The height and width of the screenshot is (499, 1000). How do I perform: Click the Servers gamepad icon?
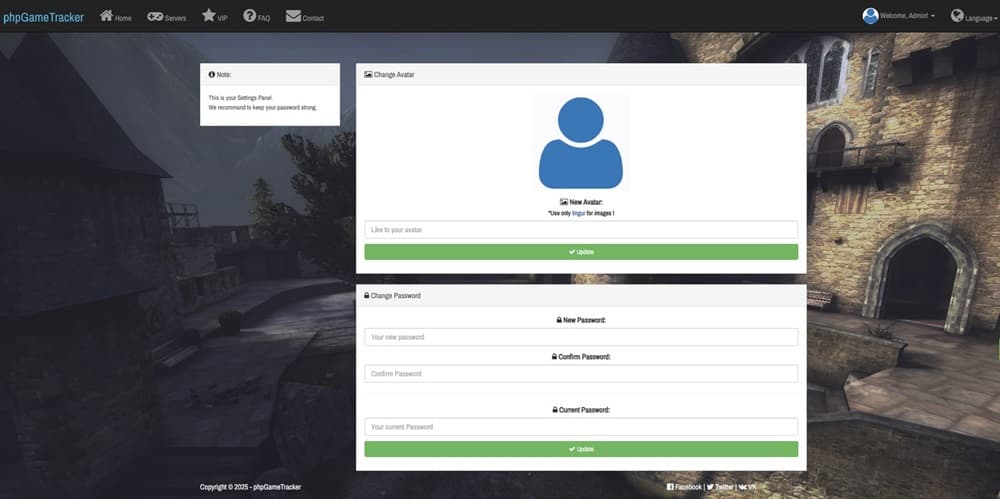pyautogui.click(x=155, y=16)
